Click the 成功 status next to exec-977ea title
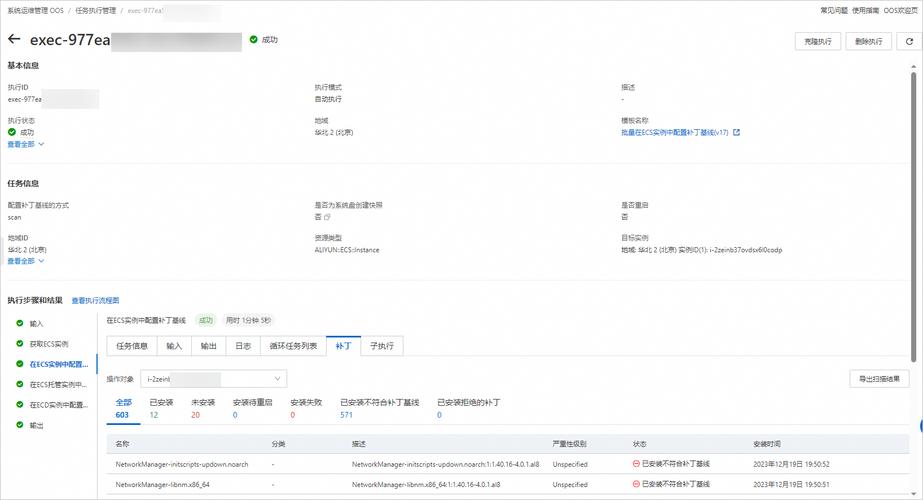The image size is (923, 500). 264,39
